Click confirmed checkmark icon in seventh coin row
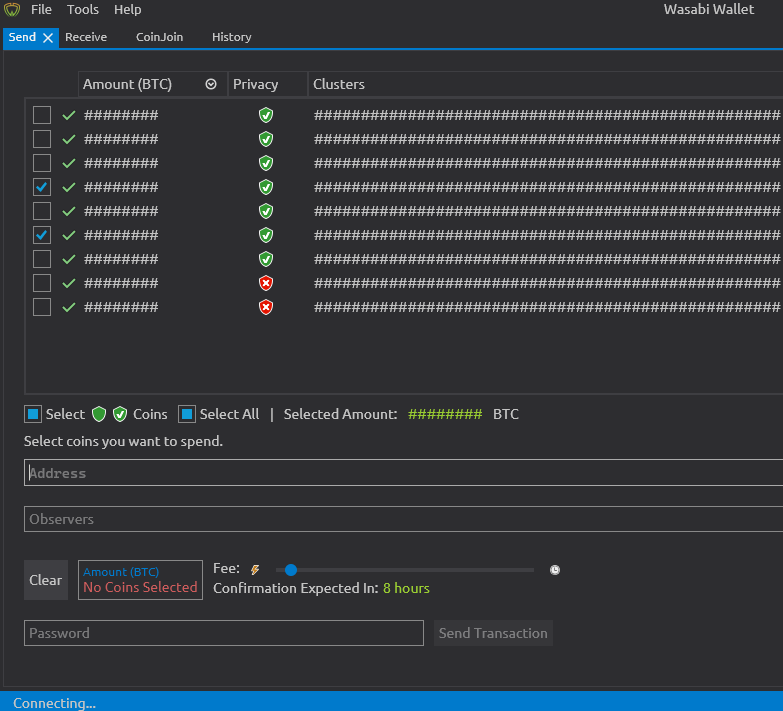 click(x=69, y=259)
